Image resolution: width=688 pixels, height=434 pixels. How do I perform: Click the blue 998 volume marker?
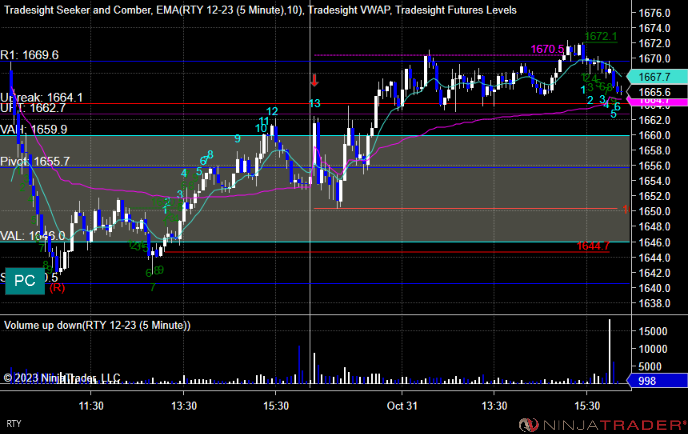click(x=657, y=381)
